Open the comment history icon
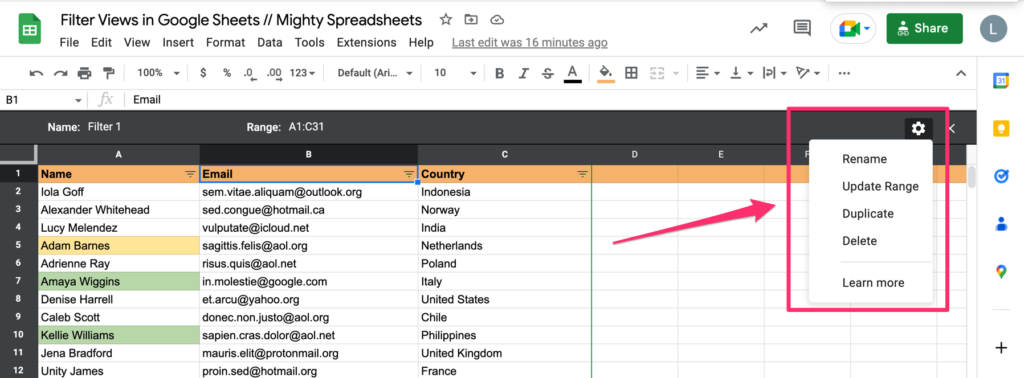This screenshot has height=378, width=1024. pyautogui.click(x=802, y=28)
